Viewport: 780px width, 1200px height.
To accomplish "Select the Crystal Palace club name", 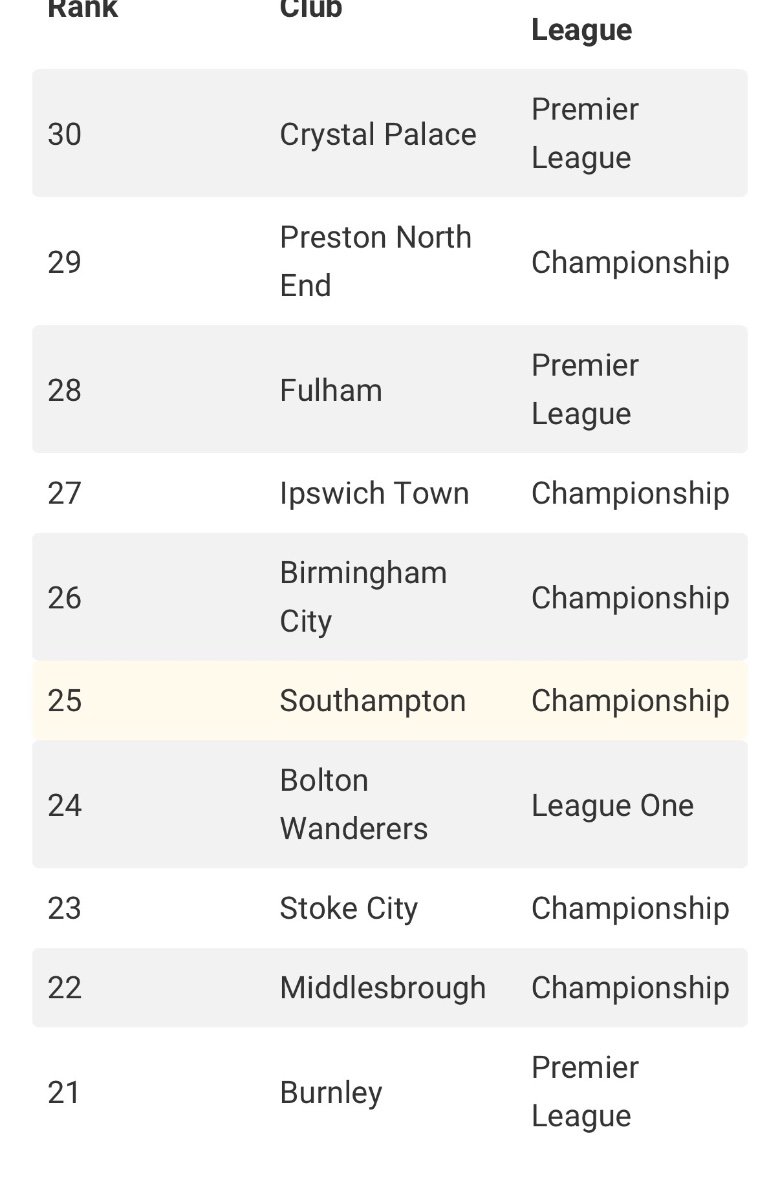I will click(x=378, y=134).
